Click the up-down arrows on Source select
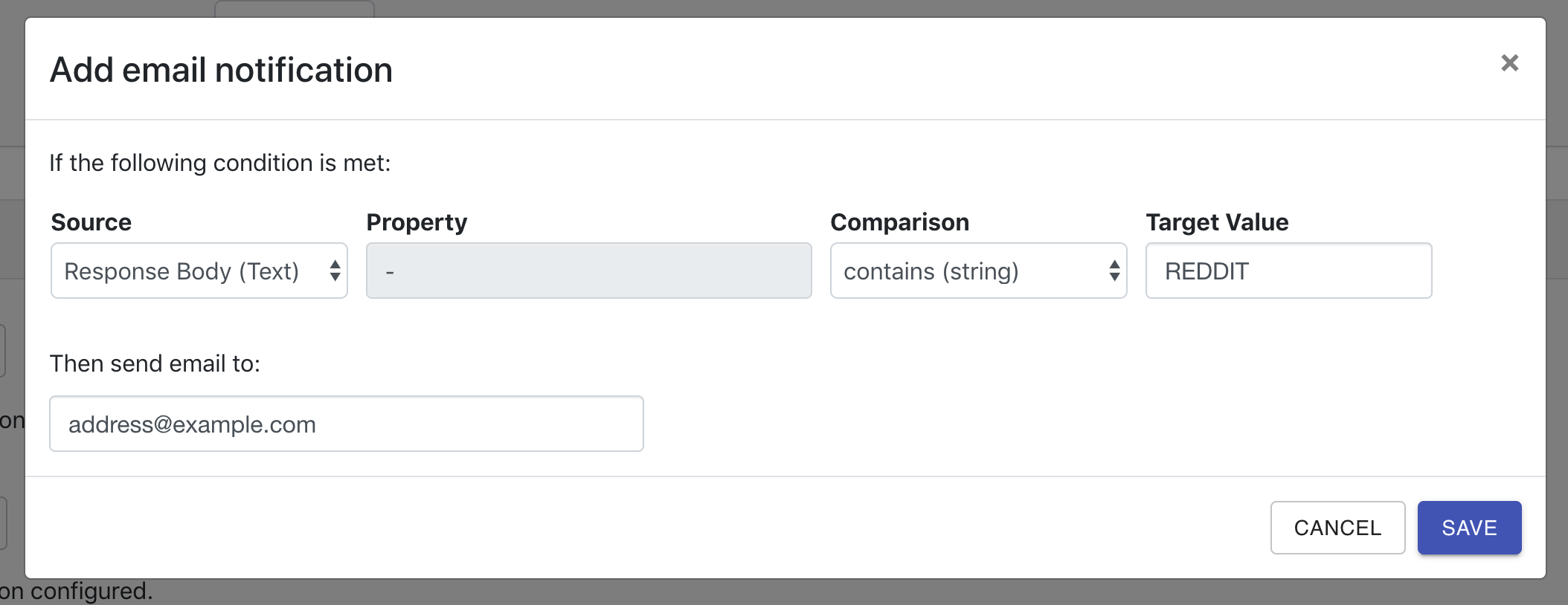The width and height of the screenshot is (1568, 605). tap(335, 271)
